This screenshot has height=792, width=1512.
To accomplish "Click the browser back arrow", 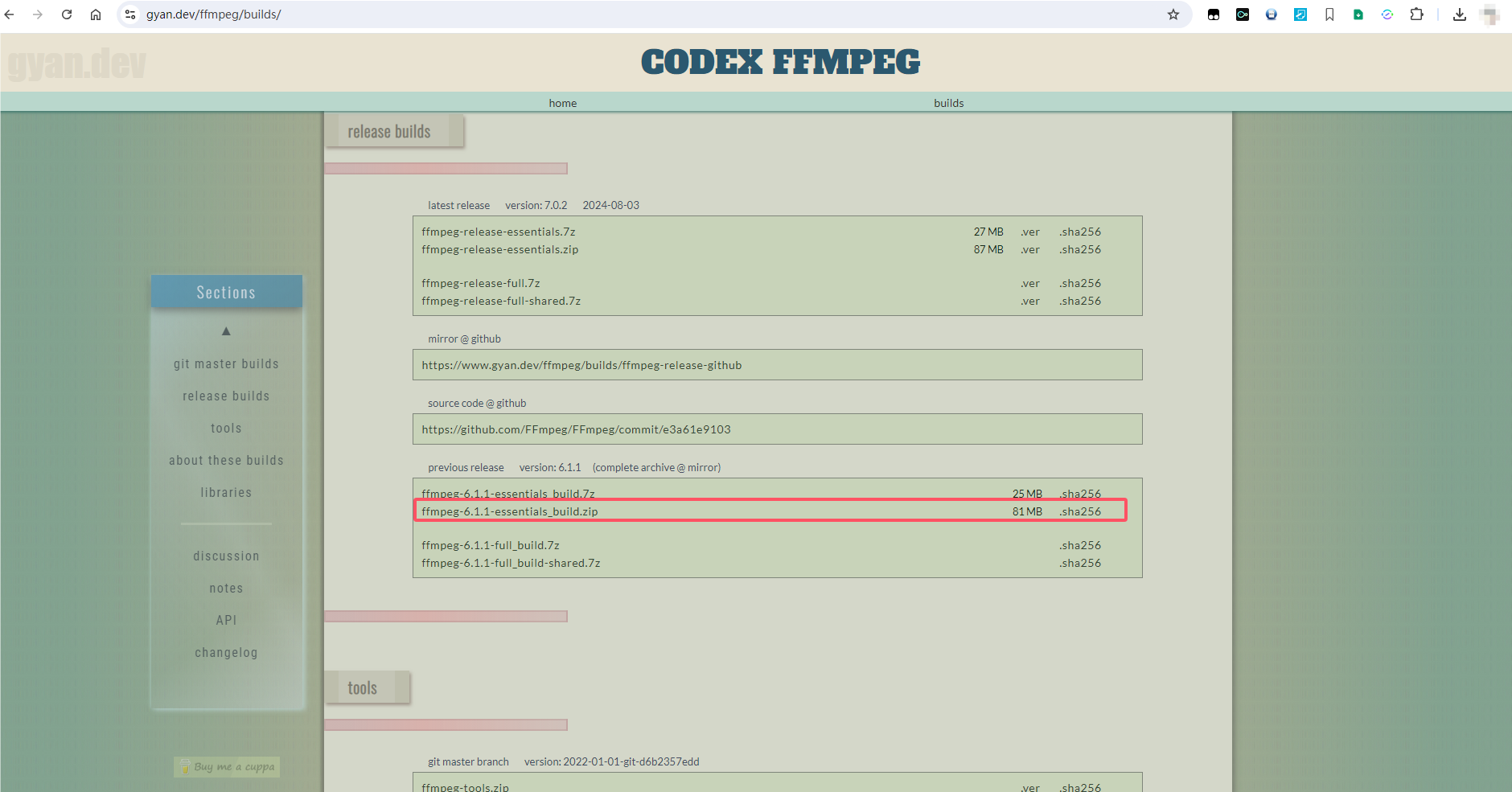I will pos(10,14).
